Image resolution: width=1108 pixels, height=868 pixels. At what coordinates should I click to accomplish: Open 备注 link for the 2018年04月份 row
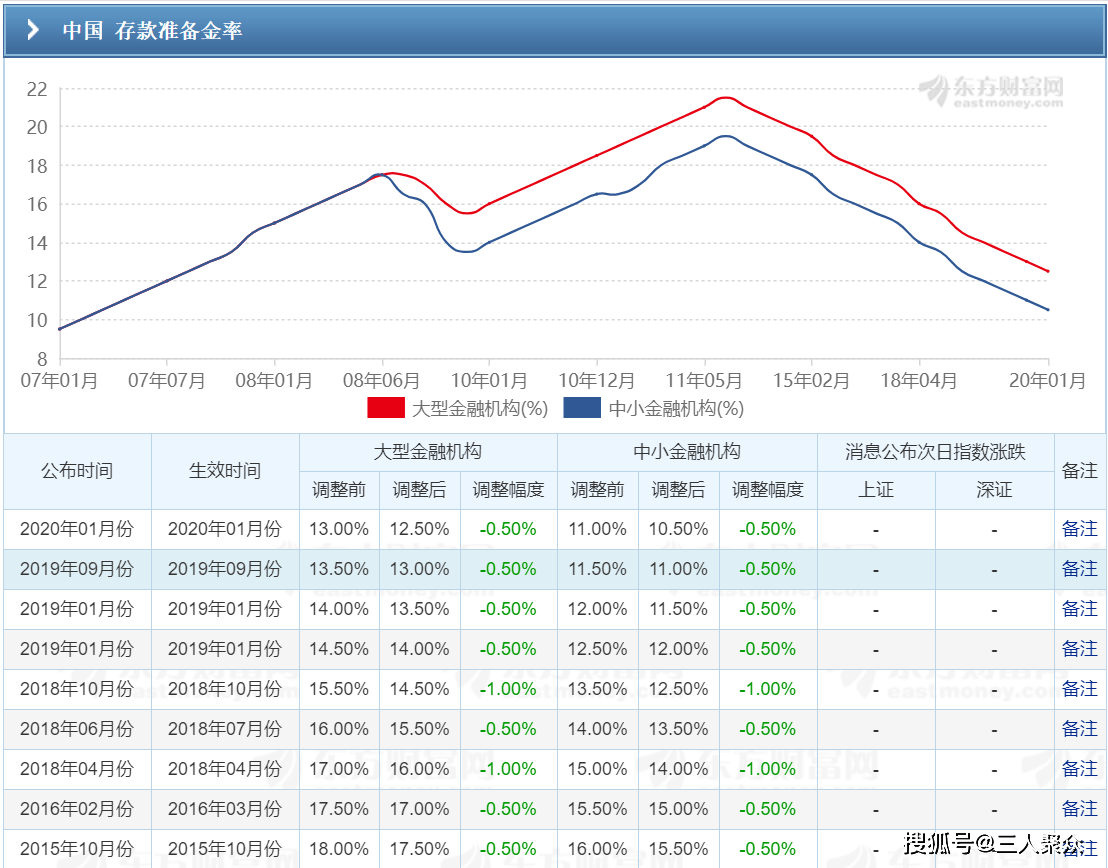pyautogui.click(x=1079, y=769)
